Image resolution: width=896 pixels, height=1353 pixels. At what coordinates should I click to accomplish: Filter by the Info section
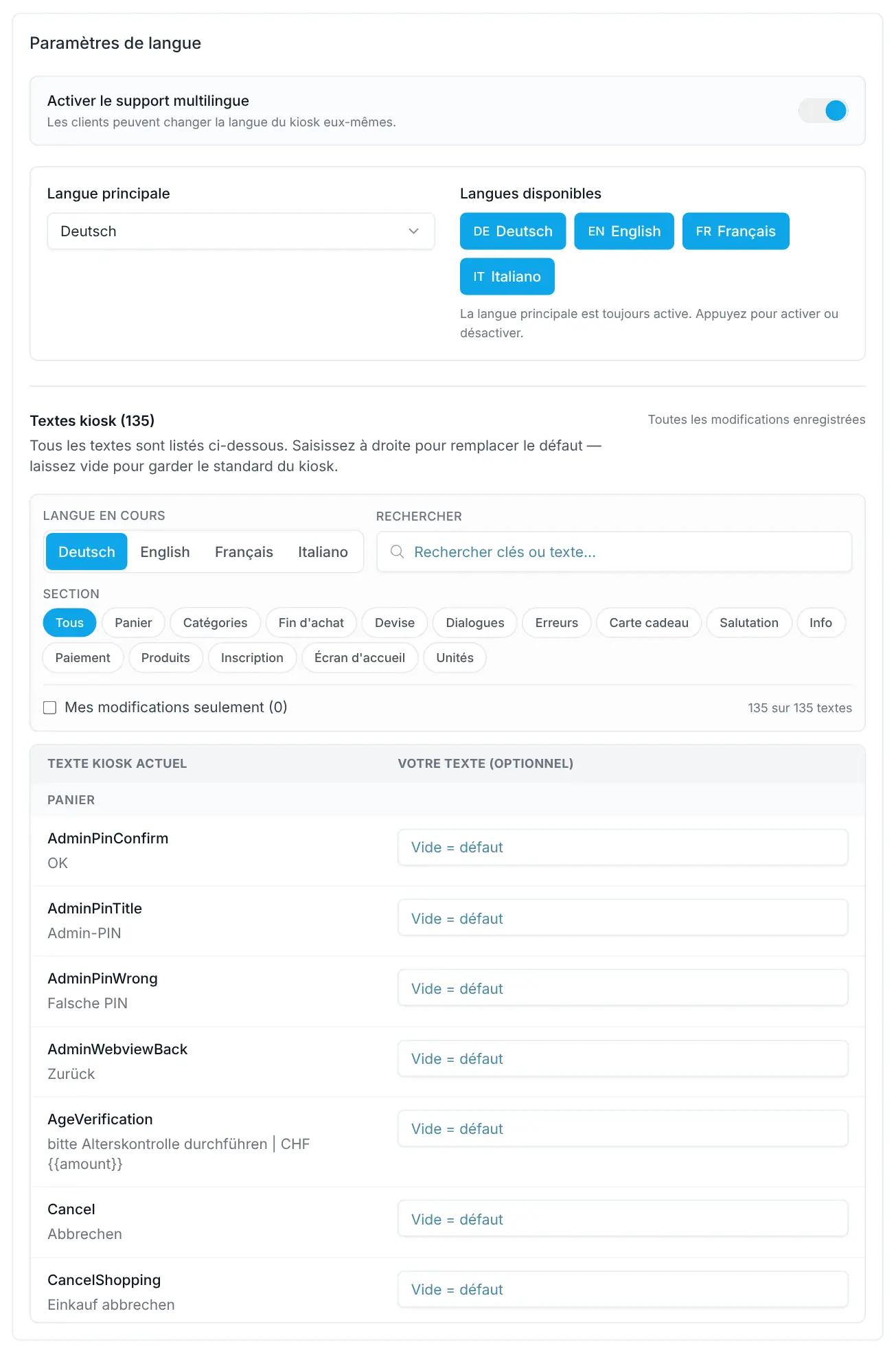click(x=820, y=623)
